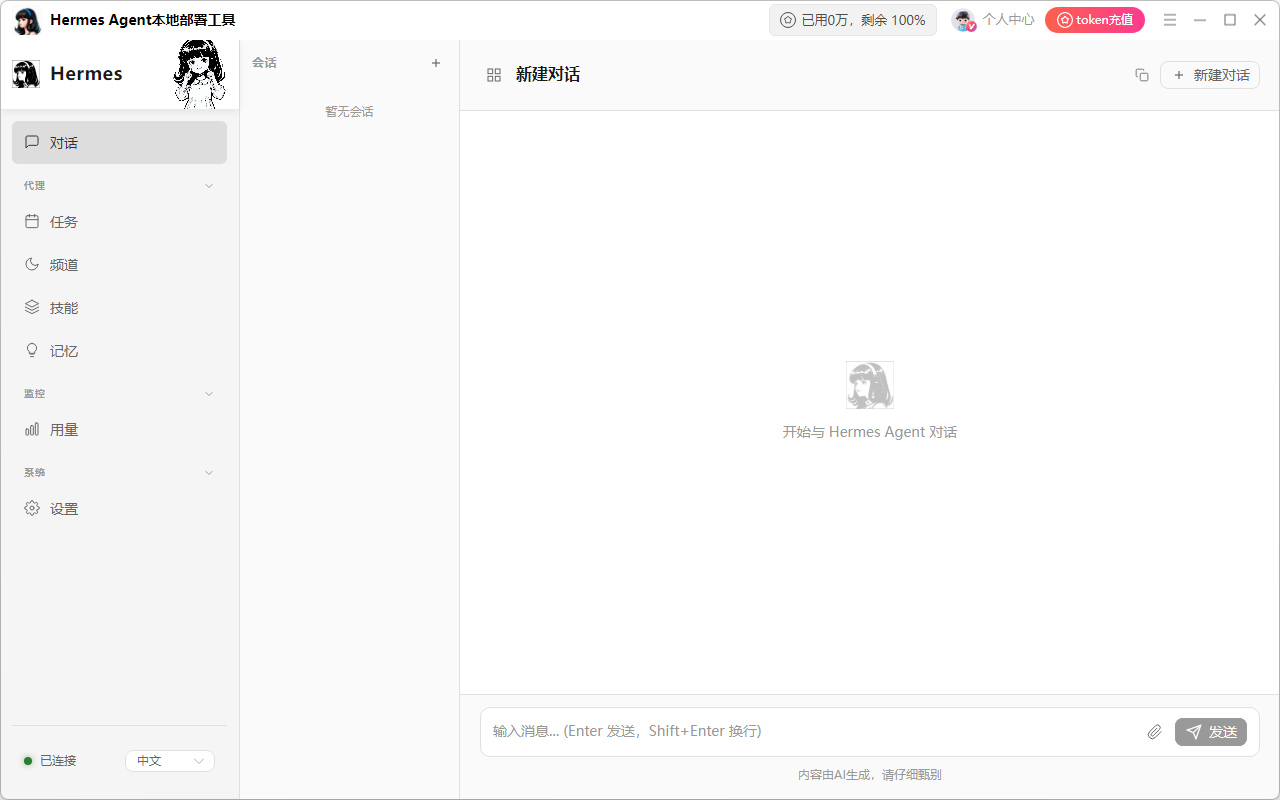Click the 会话 panel heading
Image resolution: width=1280 pixels, height=800 pixels.
tap(264, 63)
